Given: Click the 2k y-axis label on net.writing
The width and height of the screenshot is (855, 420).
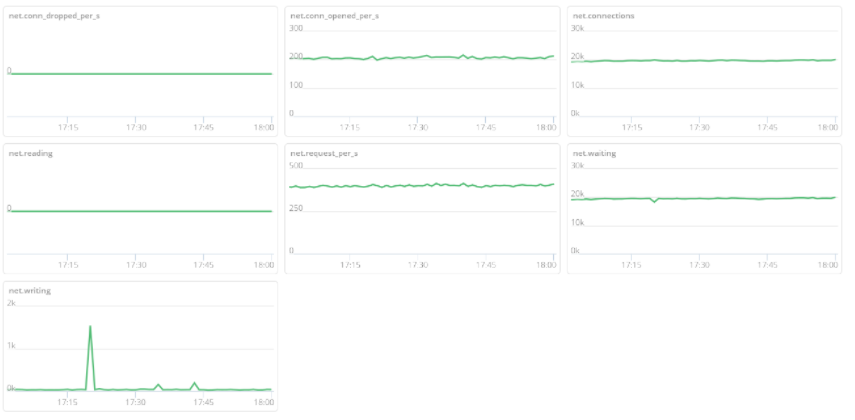Looking at the screenshot, I should click(12, 302).
